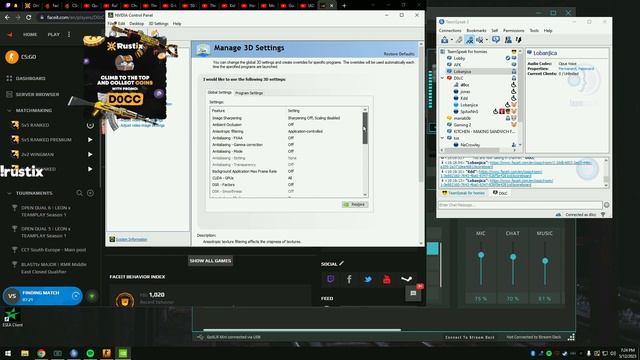Click the Manage 3D Settings header icon
640x360 pixels.
[203, 49]
